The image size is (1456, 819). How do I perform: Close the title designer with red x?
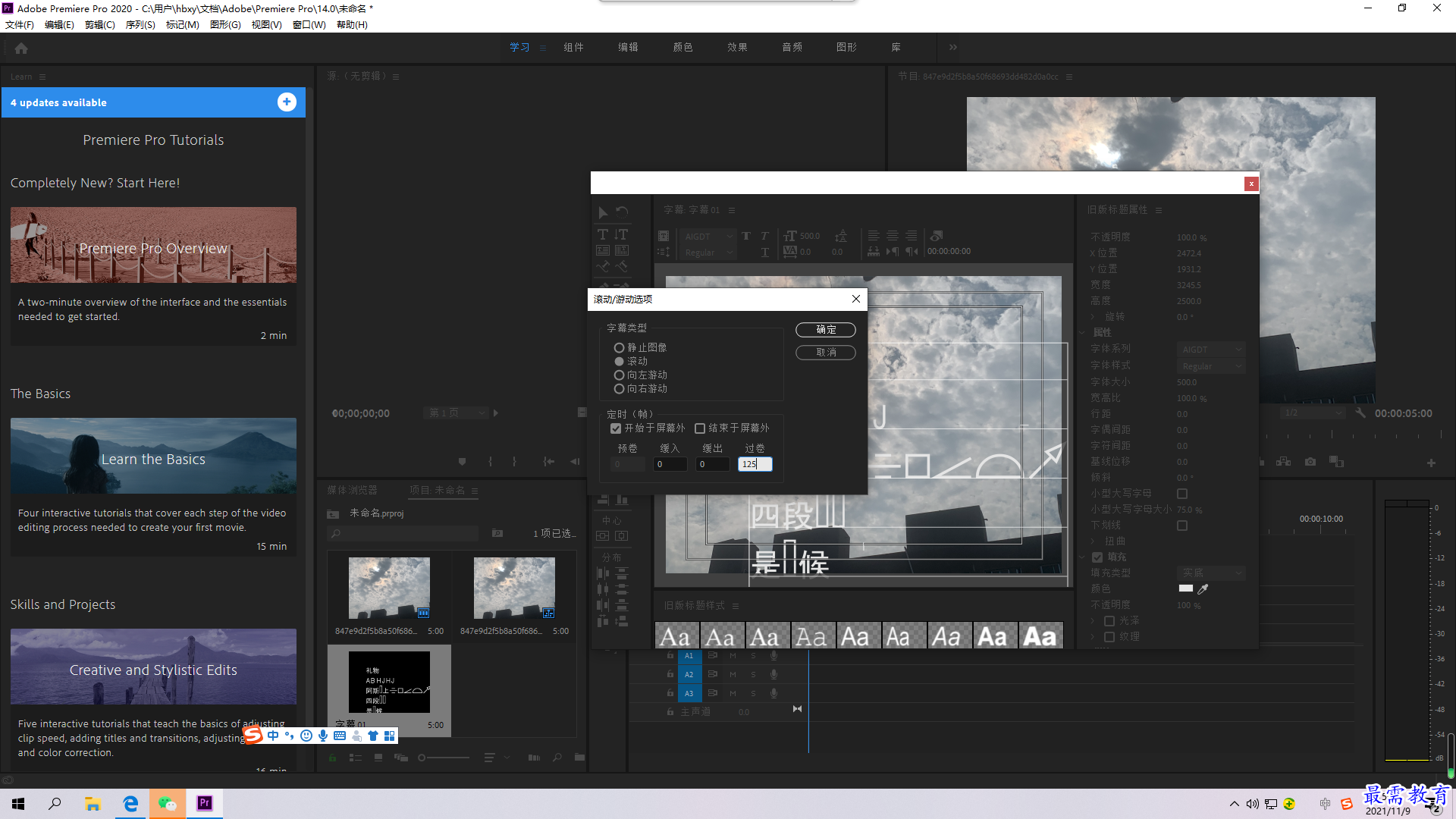click(x=1251, y=184)
